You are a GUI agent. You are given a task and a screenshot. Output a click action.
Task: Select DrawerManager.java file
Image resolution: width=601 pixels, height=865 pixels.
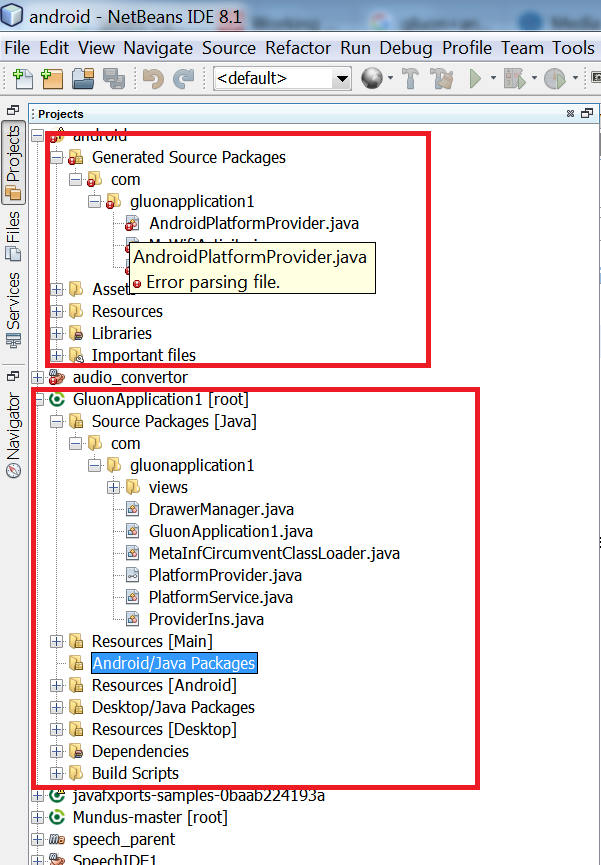click(x=221, y=509)
